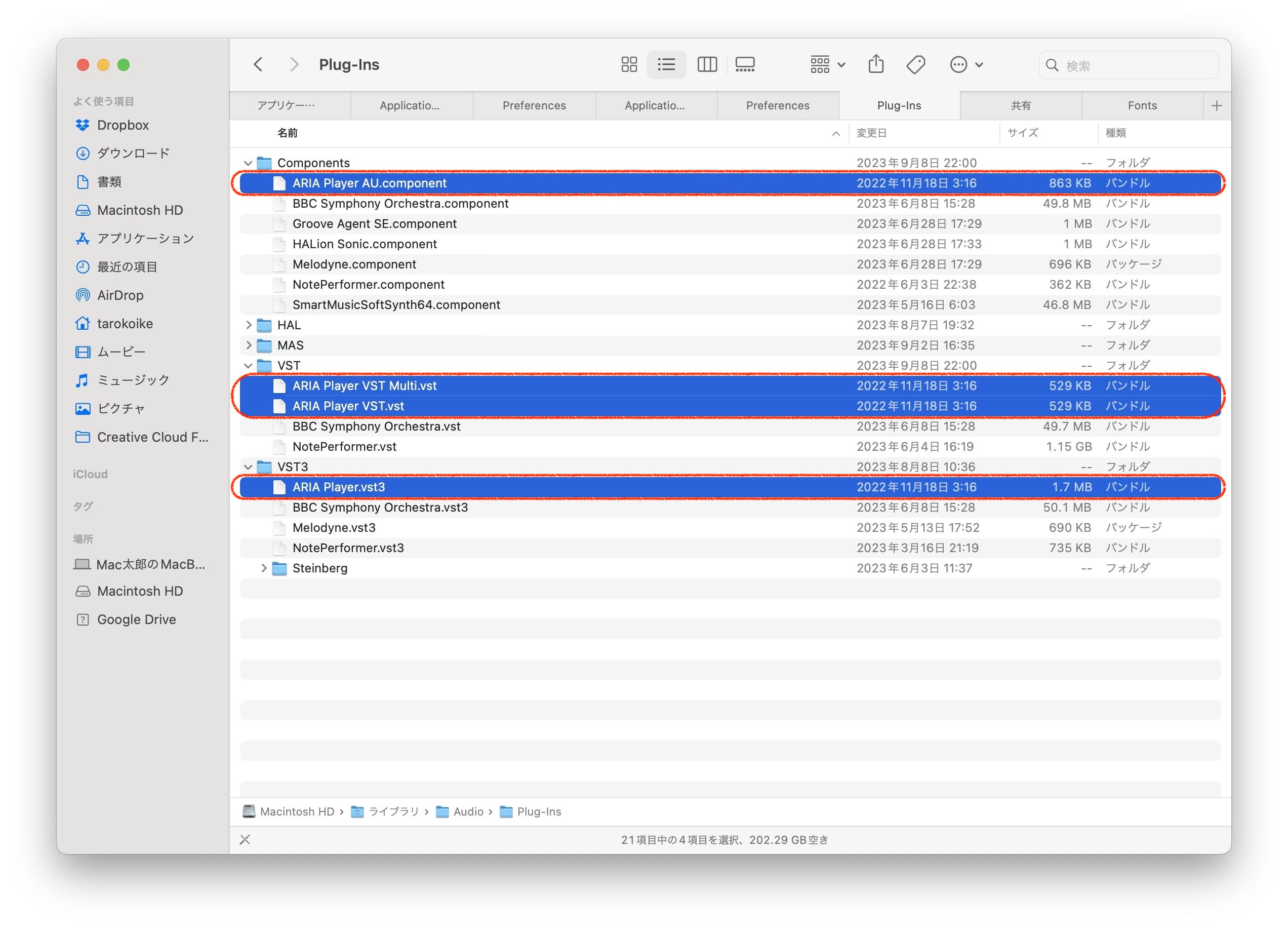Collapse the VST3 folder
The height and width of the screenshot is (929, 1288).
point(248,467)
